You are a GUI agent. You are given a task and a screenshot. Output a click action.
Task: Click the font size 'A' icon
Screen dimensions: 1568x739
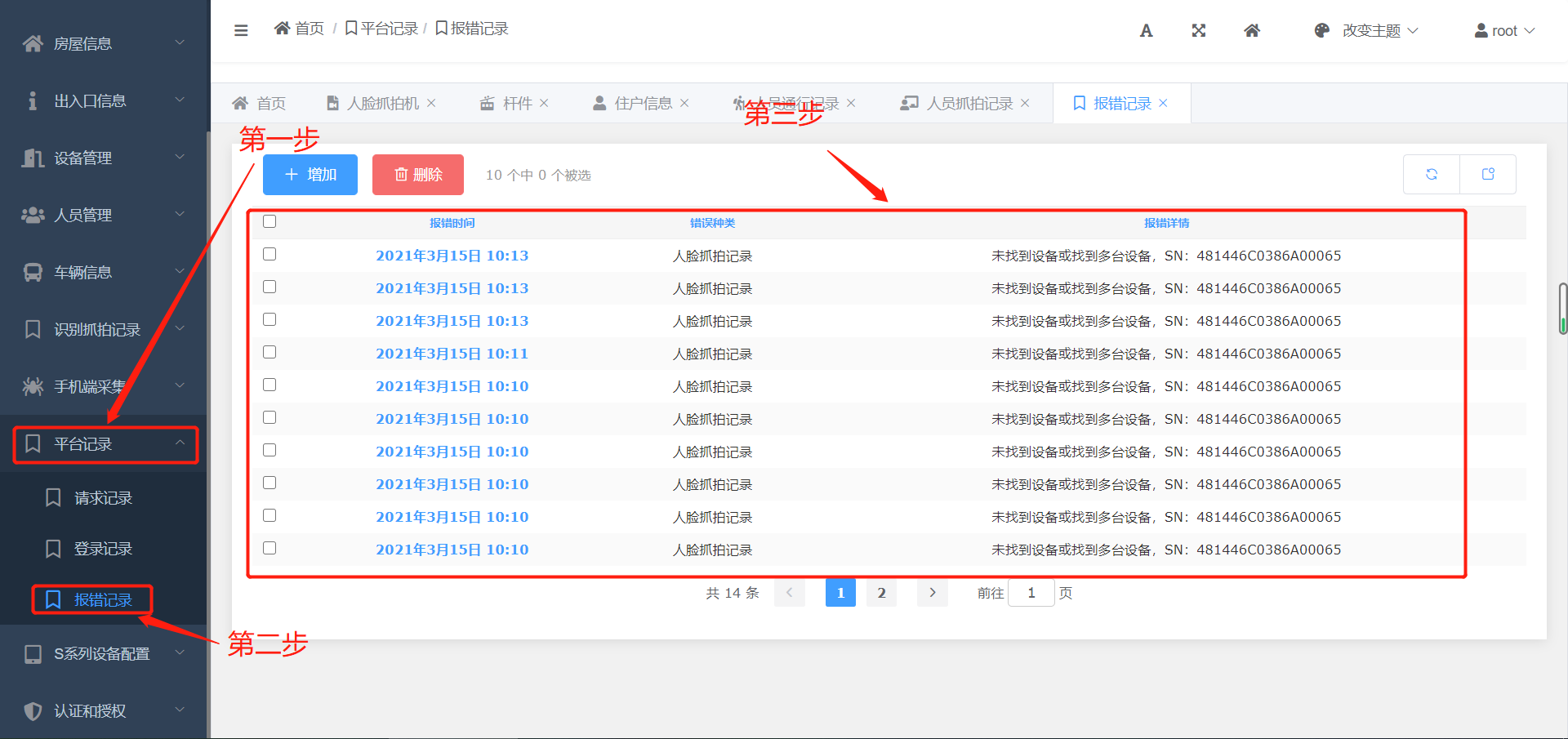1146,31
